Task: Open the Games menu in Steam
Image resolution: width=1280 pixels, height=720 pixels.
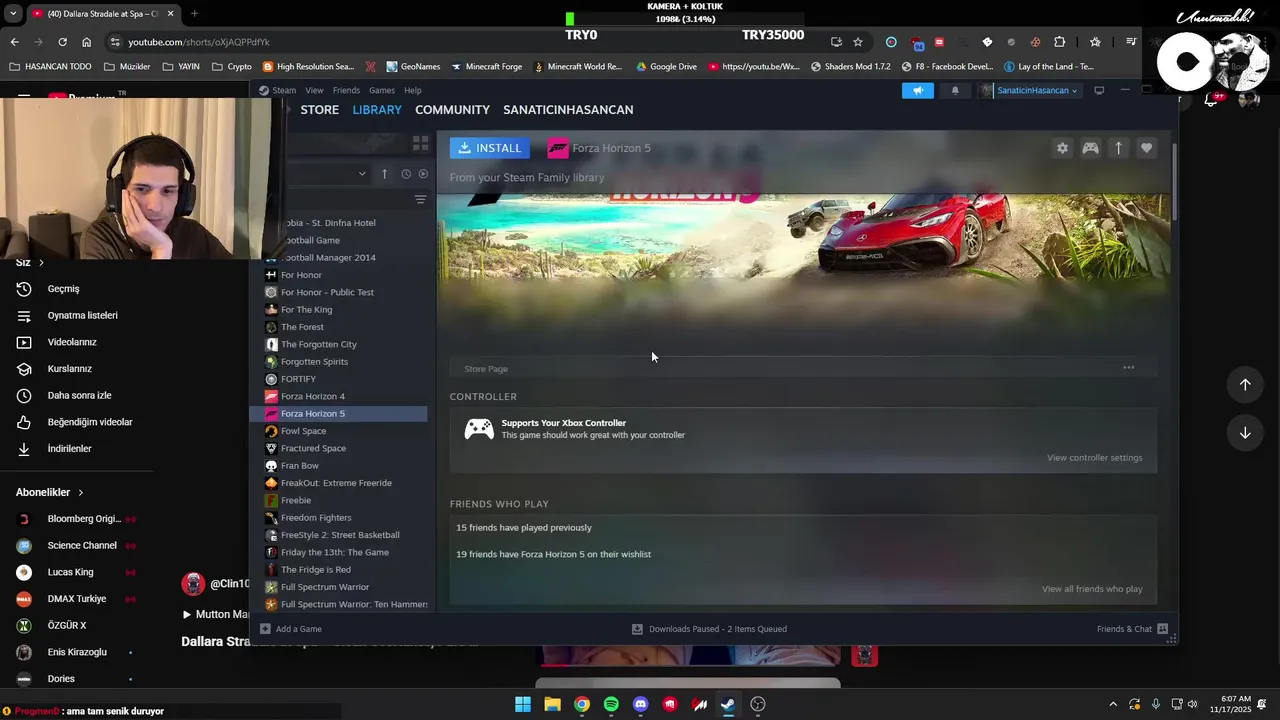Action: point(382,90)
